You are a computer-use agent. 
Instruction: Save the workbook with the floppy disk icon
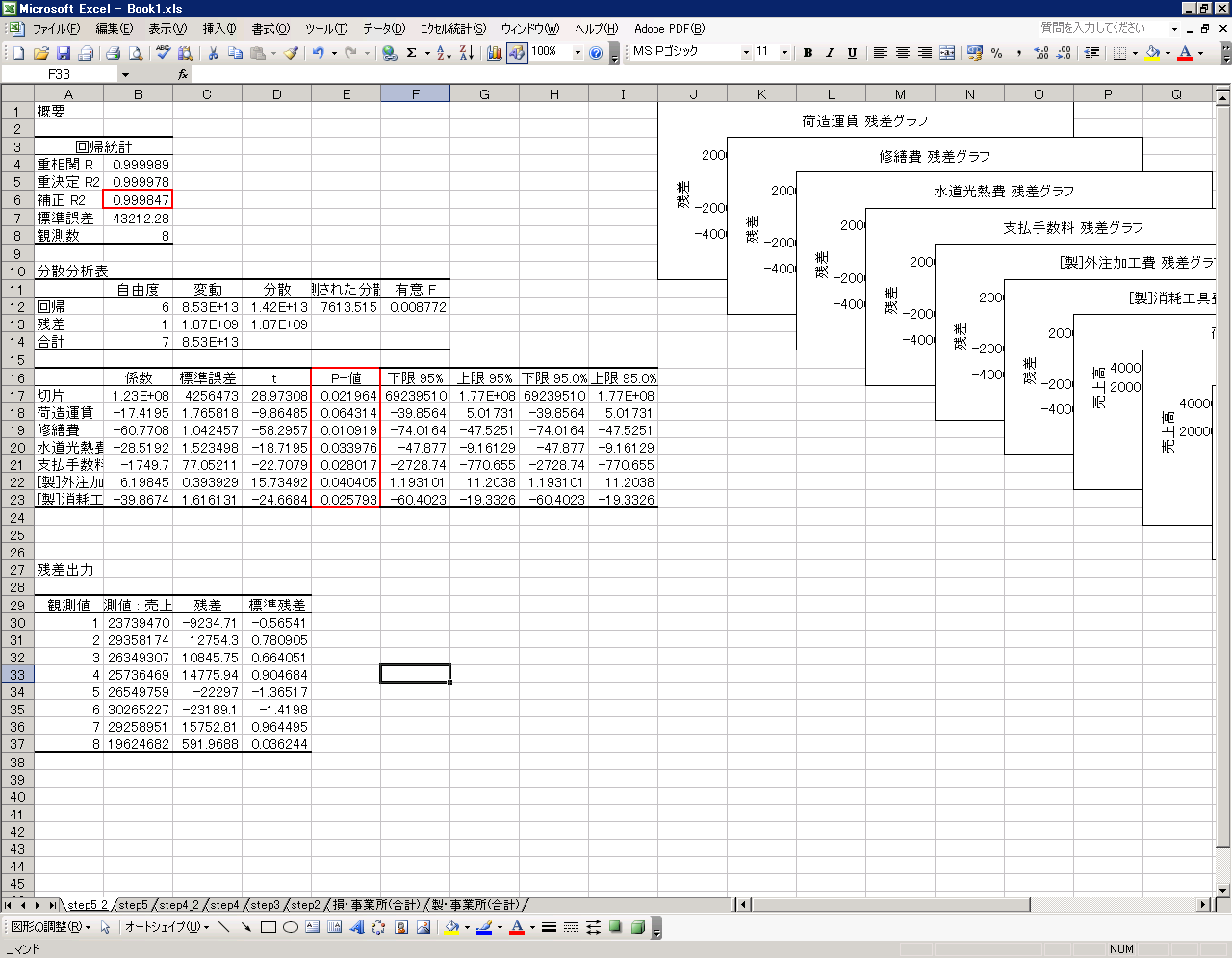coord(64,53)
